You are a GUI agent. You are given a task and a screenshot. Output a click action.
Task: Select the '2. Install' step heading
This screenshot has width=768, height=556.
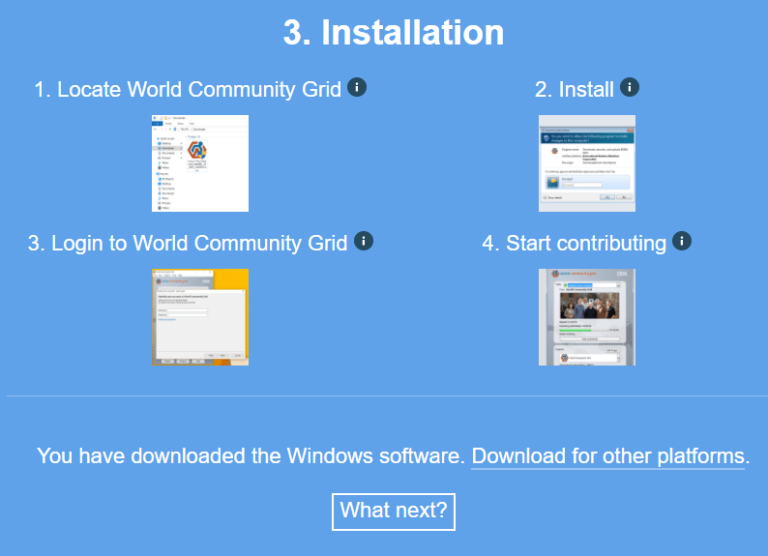(x=574, y=89)
